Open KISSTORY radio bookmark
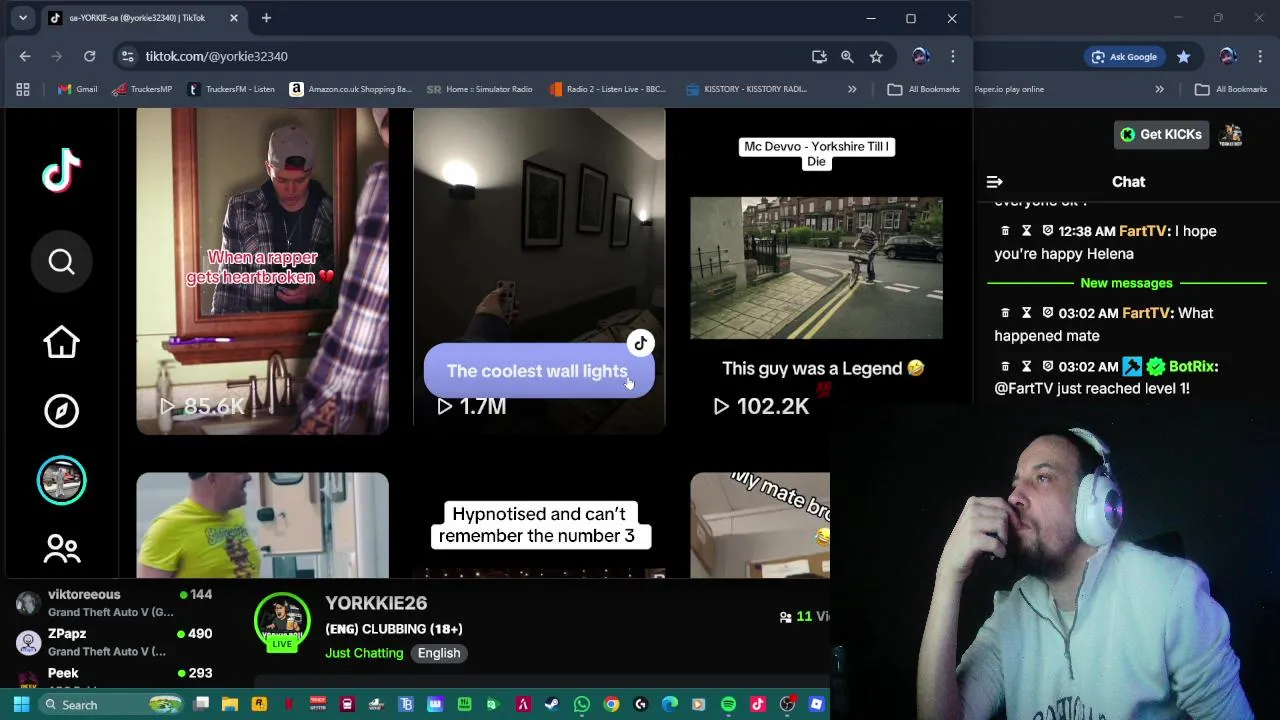 pos(746,89)
